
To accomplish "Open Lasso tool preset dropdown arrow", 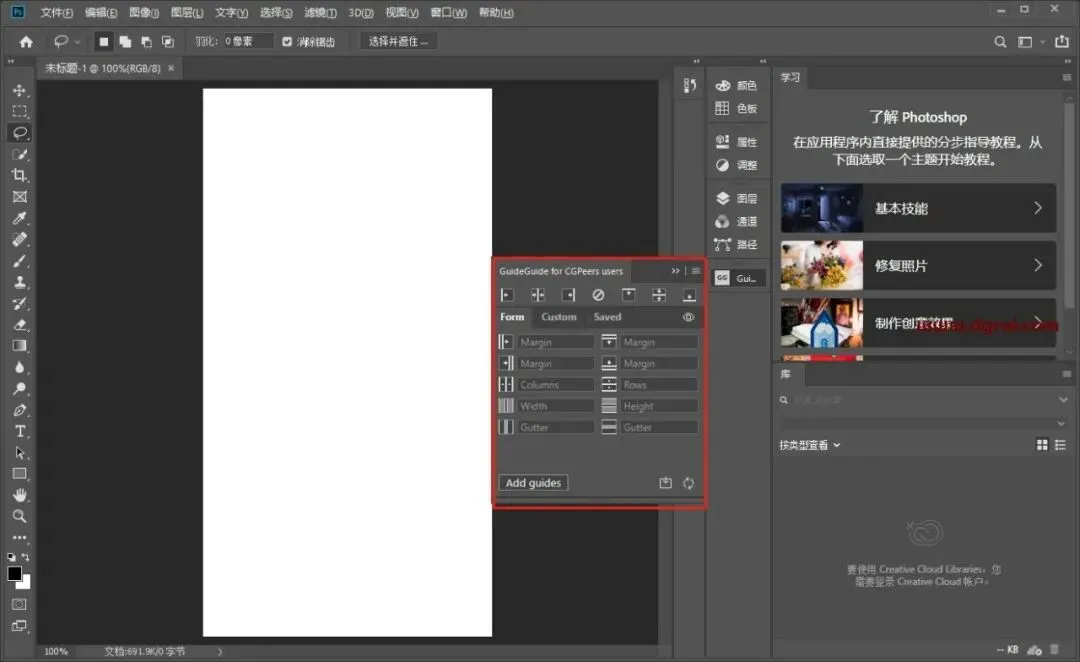I will click(77, 42).
